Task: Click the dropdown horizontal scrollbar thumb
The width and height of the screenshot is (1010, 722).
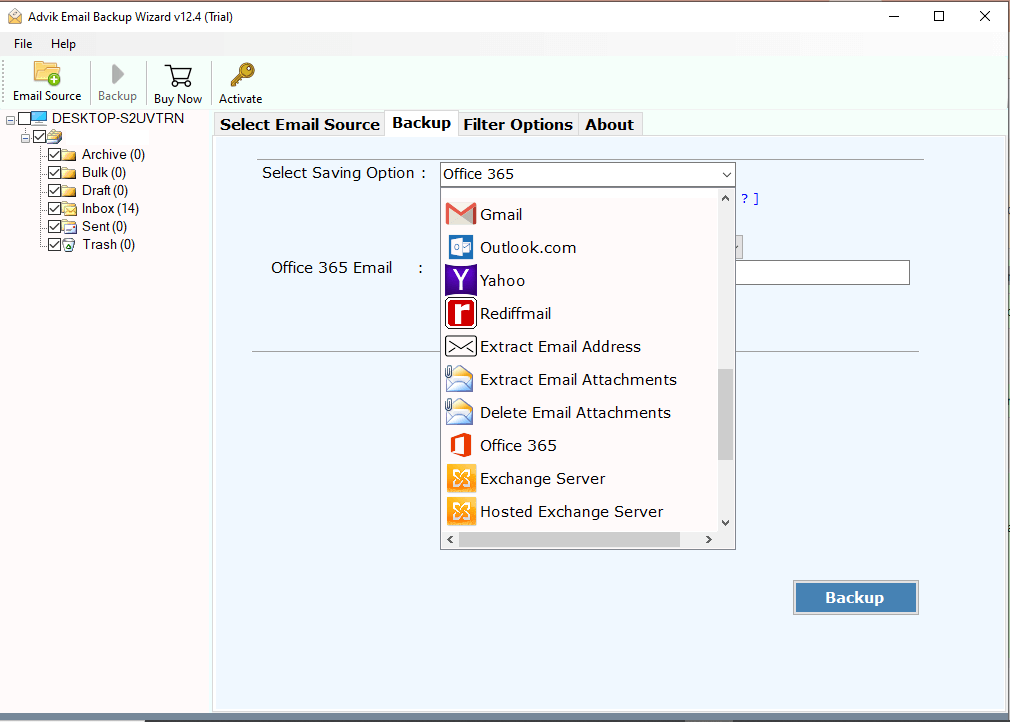Action: point(569,539)
